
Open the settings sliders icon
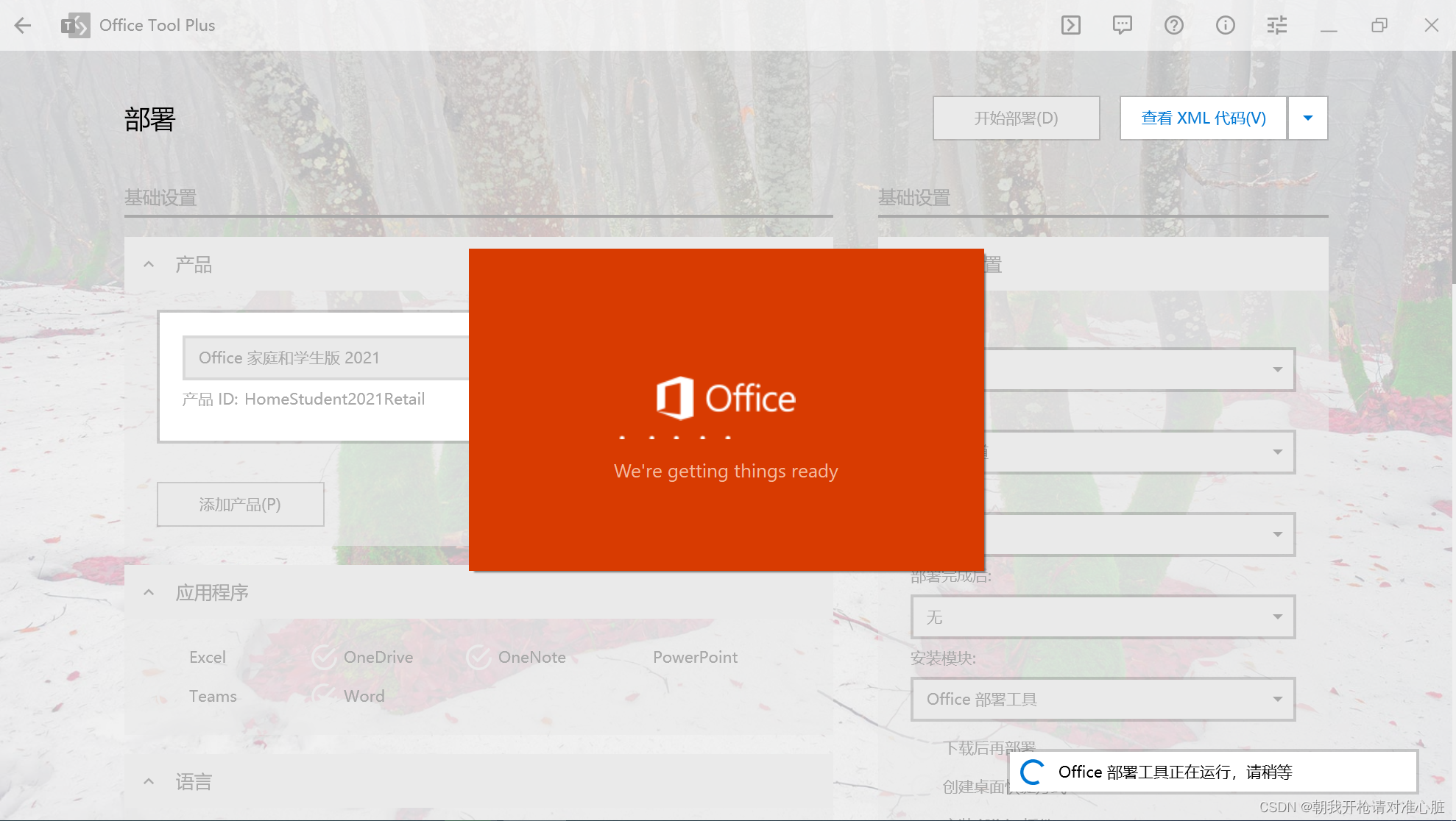(x=1276, y=26)
